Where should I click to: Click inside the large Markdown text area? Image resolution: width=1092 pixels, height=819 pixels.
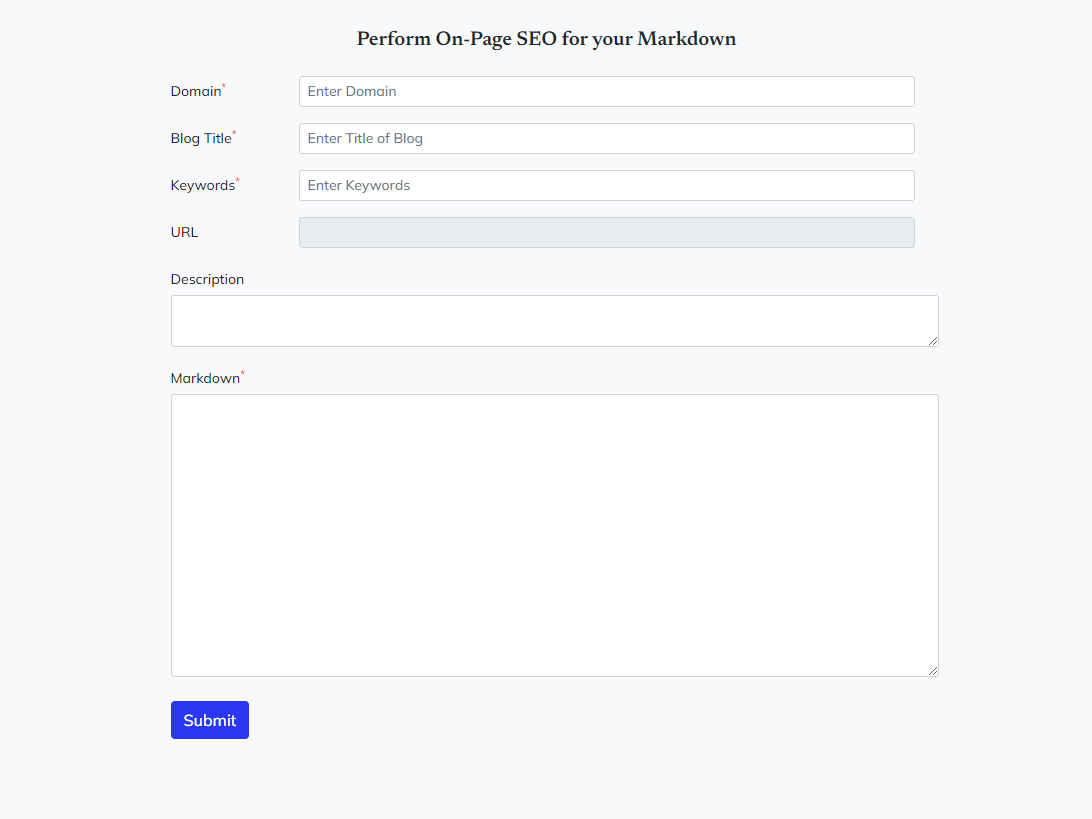(554, 535)
